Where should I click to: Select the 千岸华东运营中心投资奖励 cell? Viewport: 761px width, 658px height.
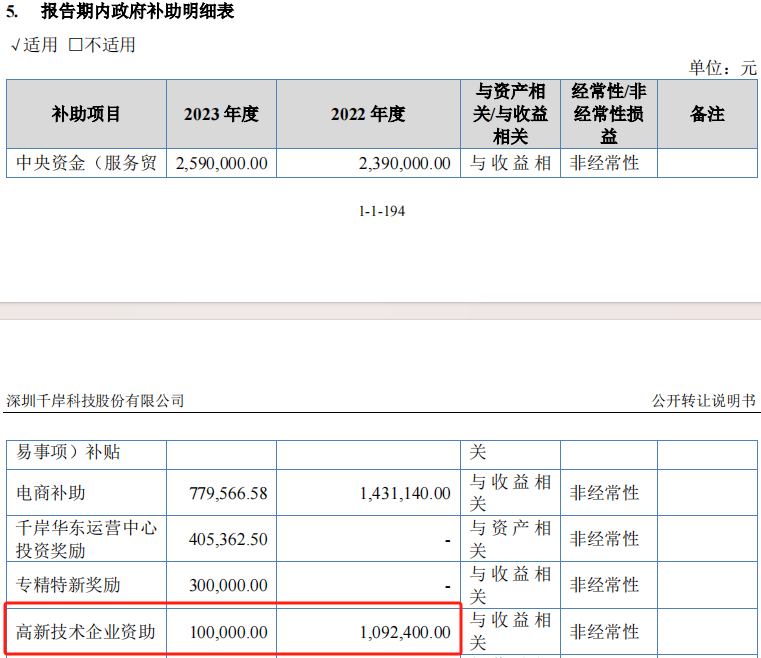[x=86, y=539]
